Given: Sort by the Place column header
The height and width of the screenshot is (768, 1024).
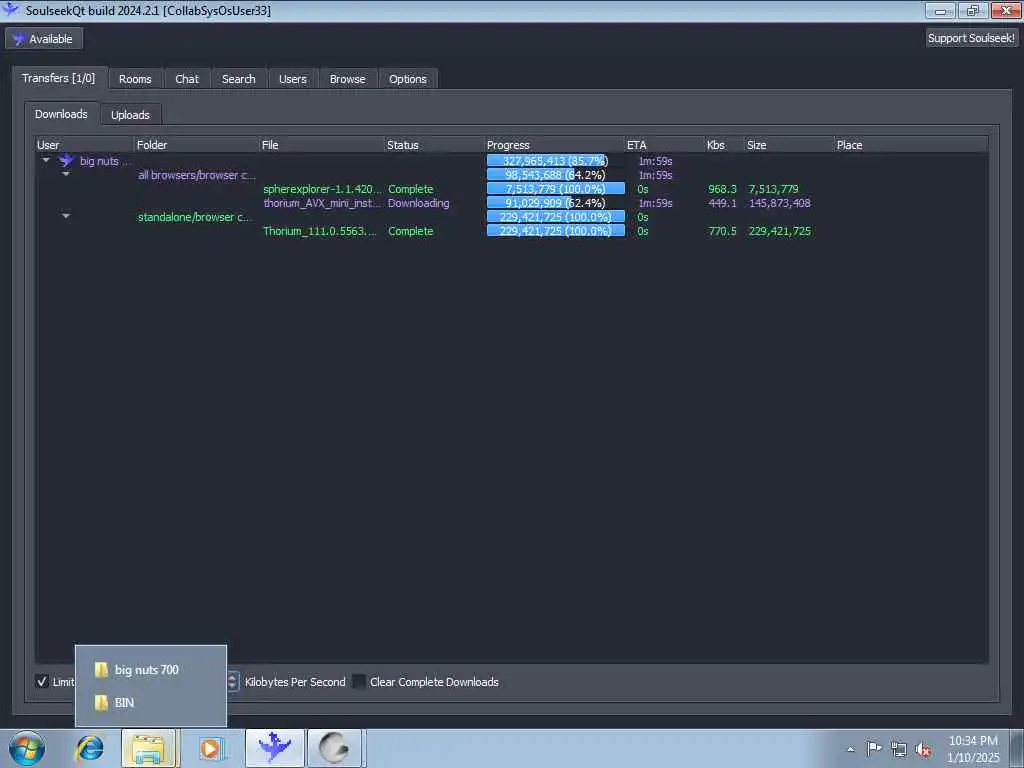Looking at the screenshot, I should pos(911,145).
